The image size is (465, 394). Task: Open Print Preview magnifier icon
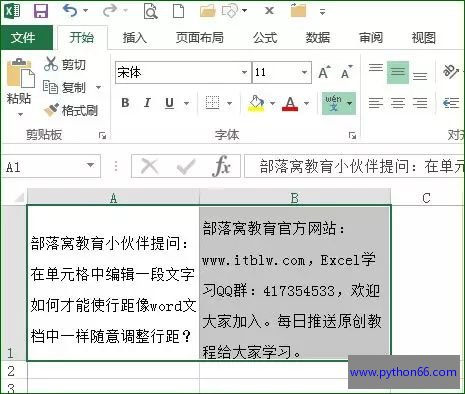(150, 11)
